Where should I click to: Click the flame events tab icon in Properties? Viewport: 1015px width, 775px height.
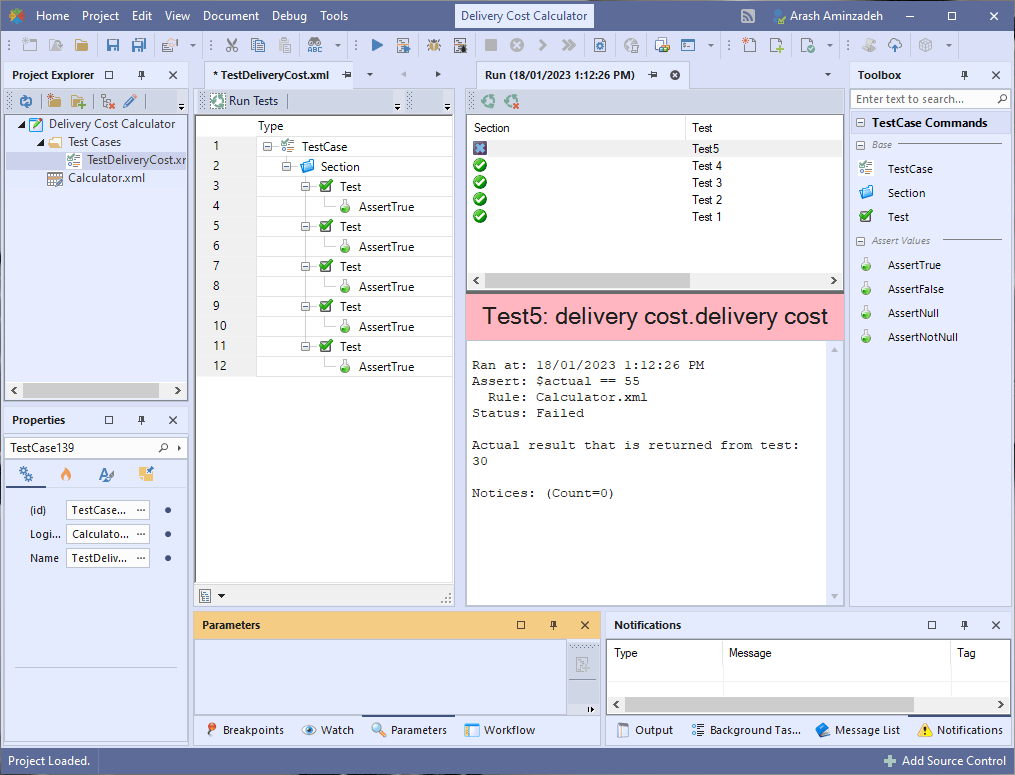(x=66, y=475)
